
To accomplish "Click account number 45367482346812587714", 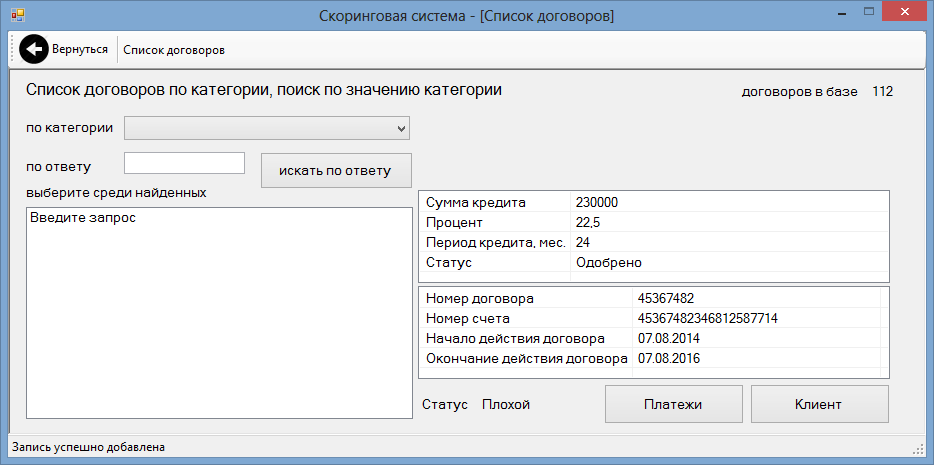I will tap(708, 319).
